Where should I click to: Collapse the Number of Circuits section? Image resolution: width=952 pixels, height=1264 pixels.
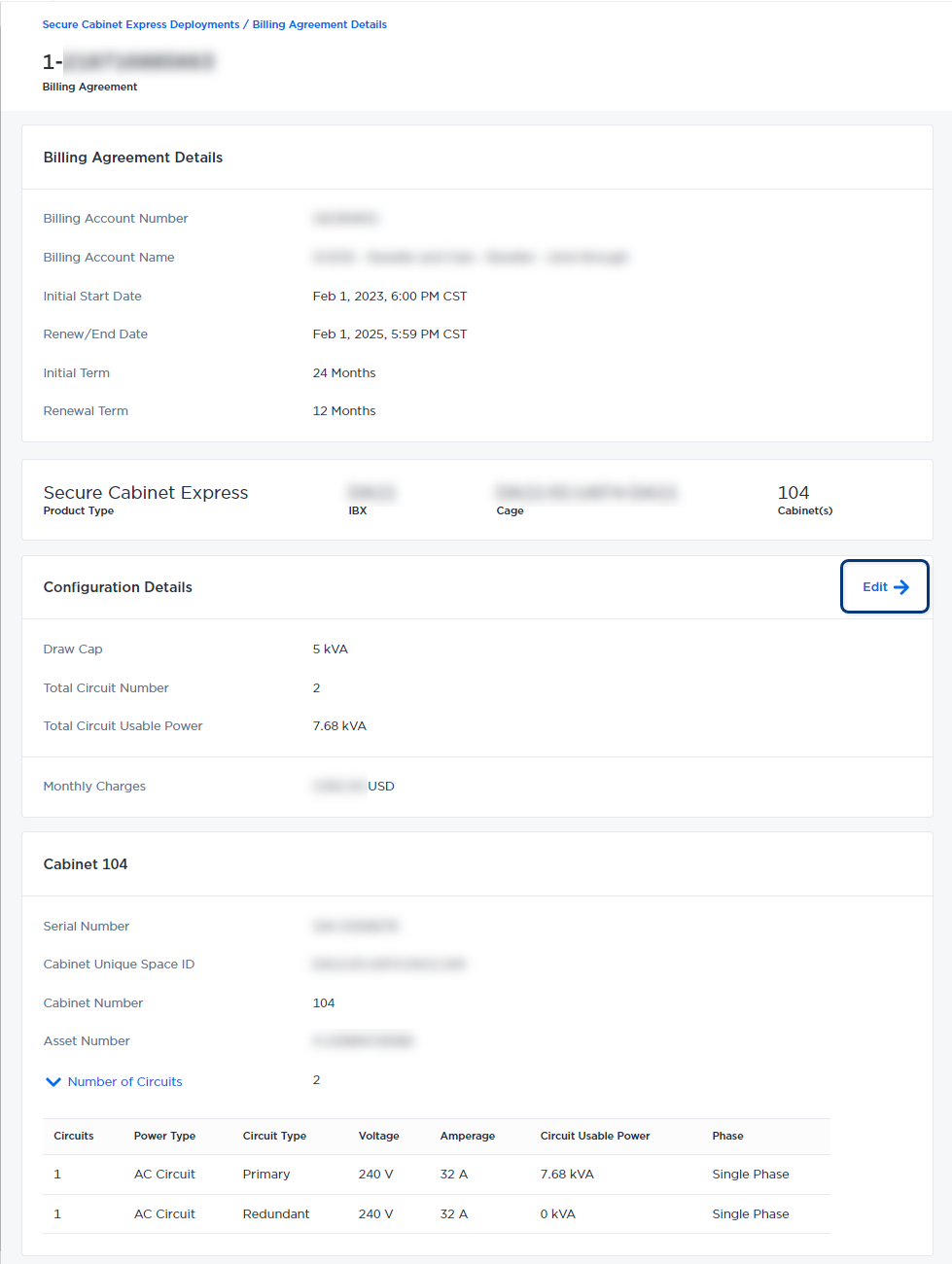[x=114, y=1081]
